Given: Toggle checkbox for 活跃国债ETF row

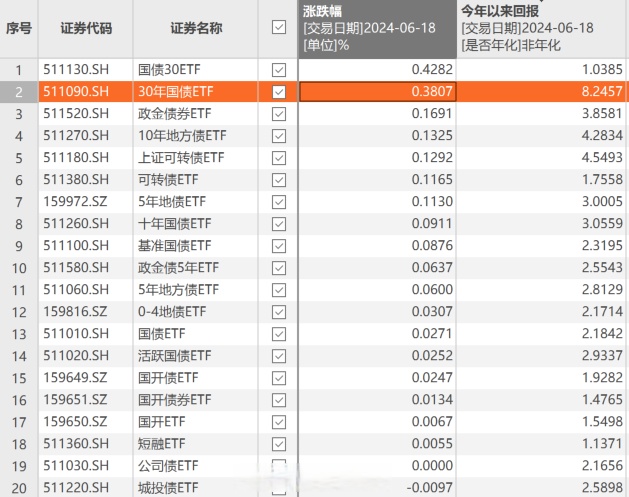Looking at the screenshot, I should pyautogui.click(x=279, y=356).
